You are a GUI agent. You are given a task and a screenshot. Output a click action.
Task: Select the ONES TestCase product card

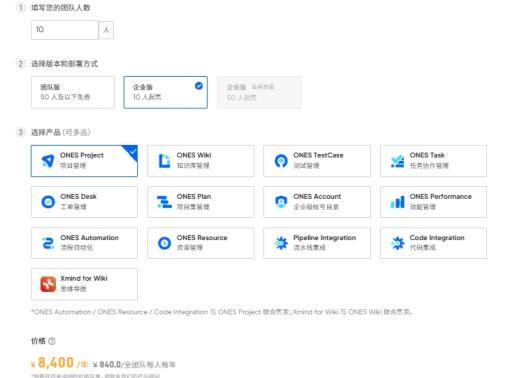point(317,161)
